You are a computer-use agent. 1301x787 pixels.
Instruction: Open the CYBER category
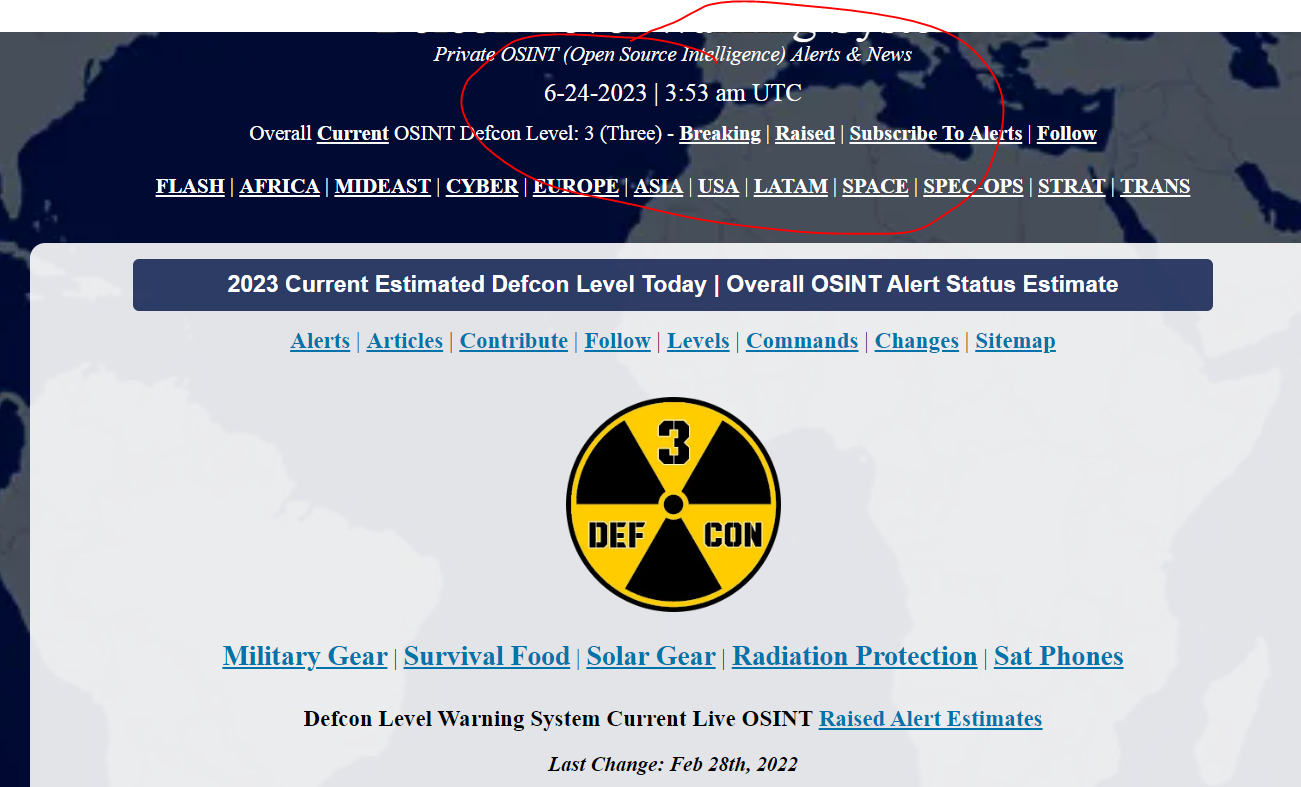click(482, 186)
